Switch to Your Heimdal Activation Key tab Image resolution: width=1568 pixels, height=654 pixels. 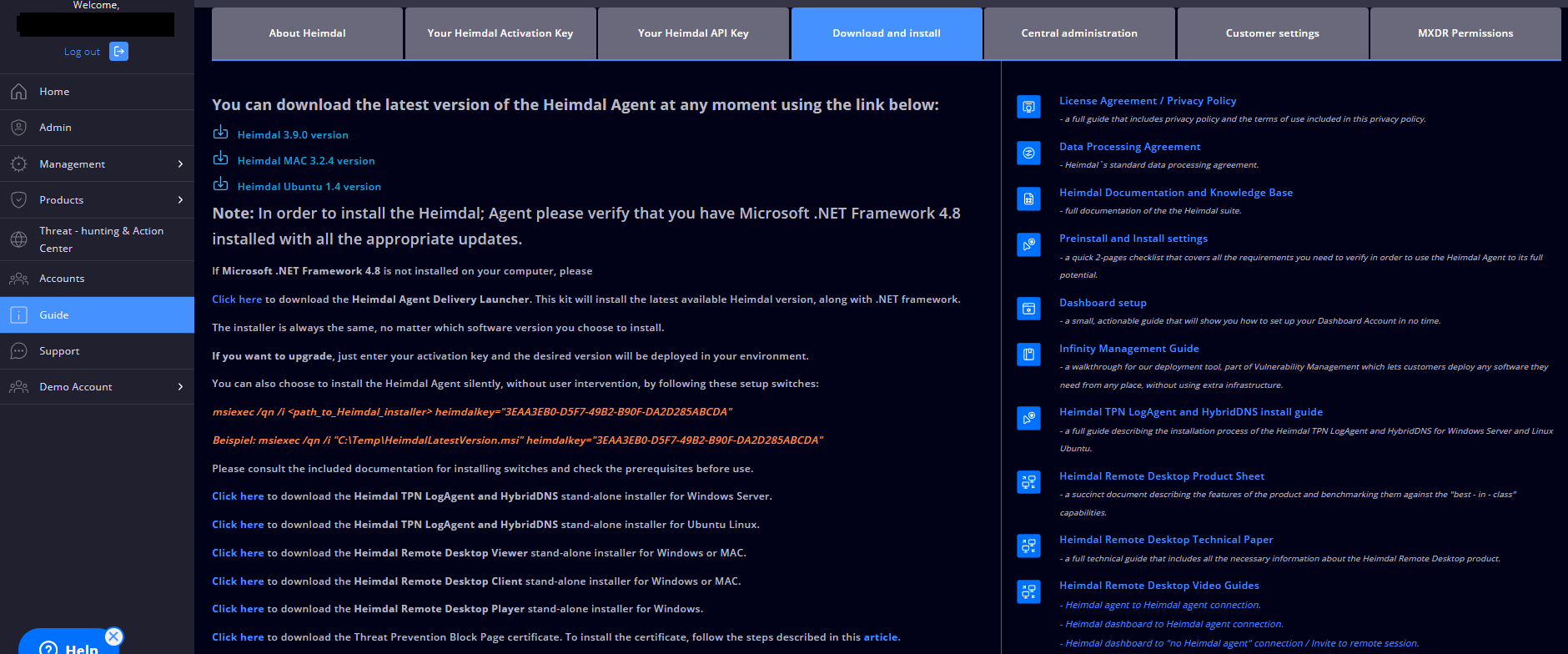(500, 33)
